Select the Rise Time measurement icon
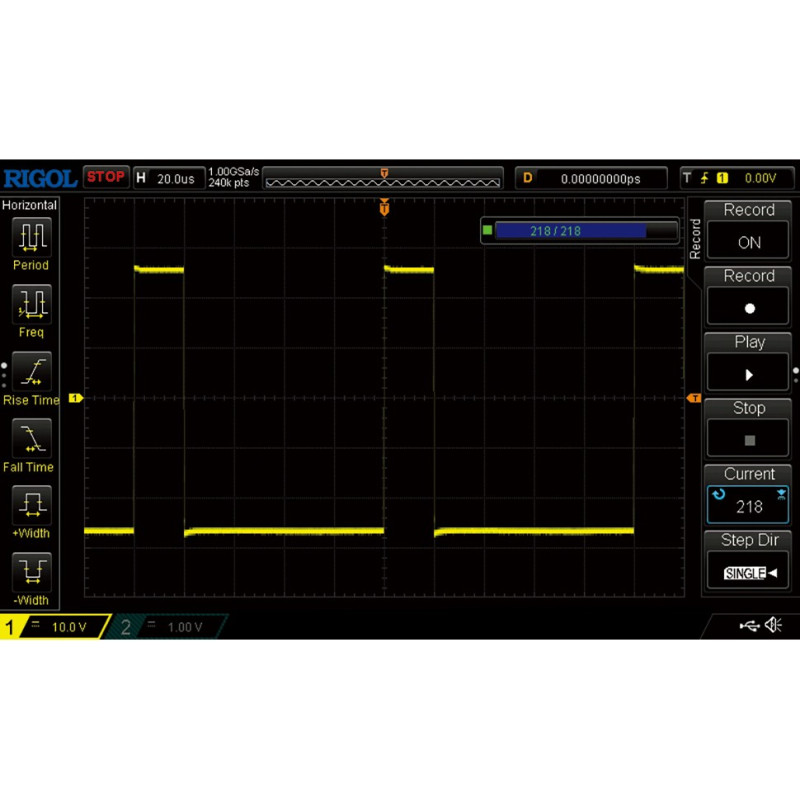 coord(31,374)
